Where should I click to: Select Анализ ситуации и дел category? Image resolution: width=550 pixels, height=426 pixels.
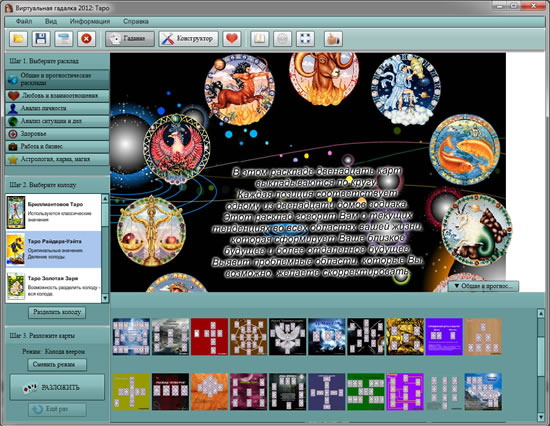tap(58, 121)
